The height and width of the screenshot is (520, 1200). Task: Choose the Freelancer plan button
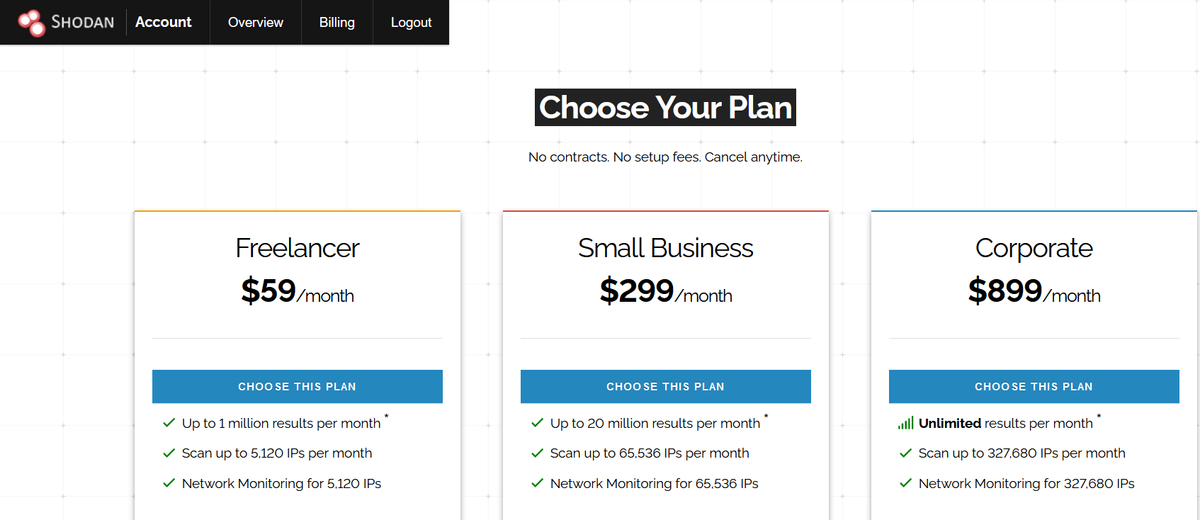297,386
